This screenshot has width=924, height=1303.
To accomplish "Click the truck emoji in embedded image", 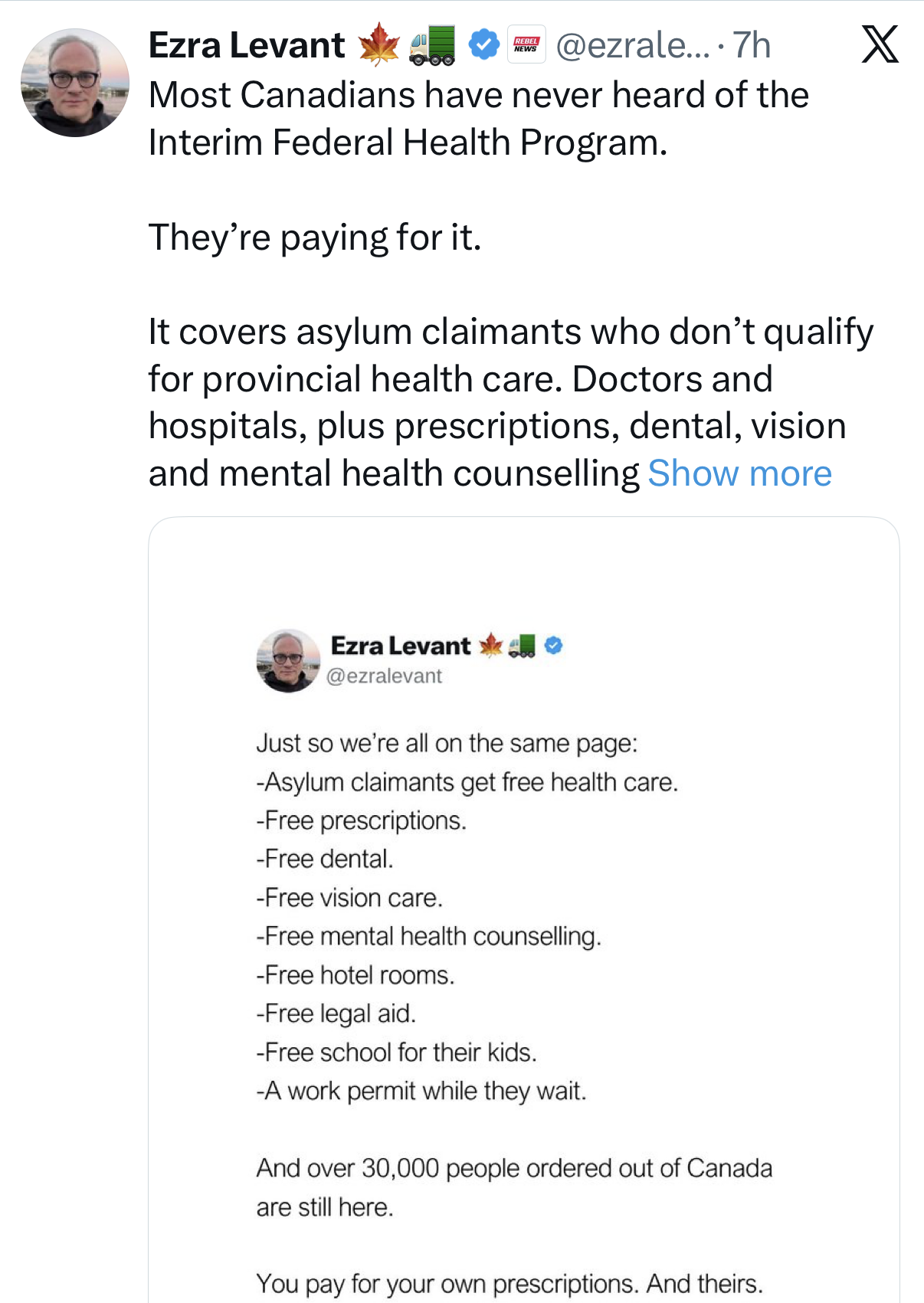I will (x=523, y=647).
